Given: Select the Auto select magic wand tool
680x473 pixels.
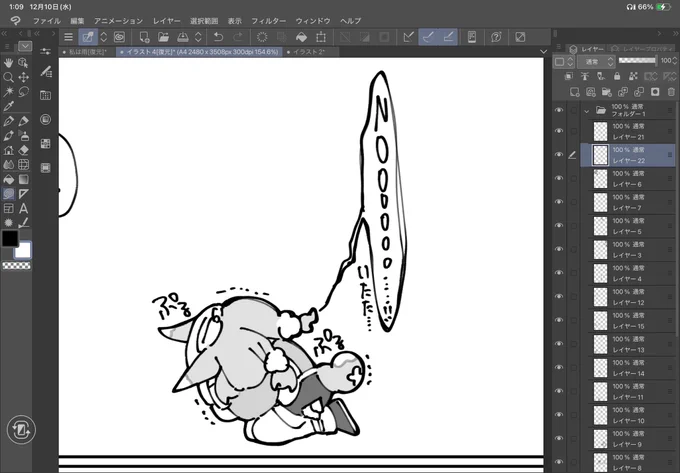Looking at the screenshot, I should click(x=8, y=92).
